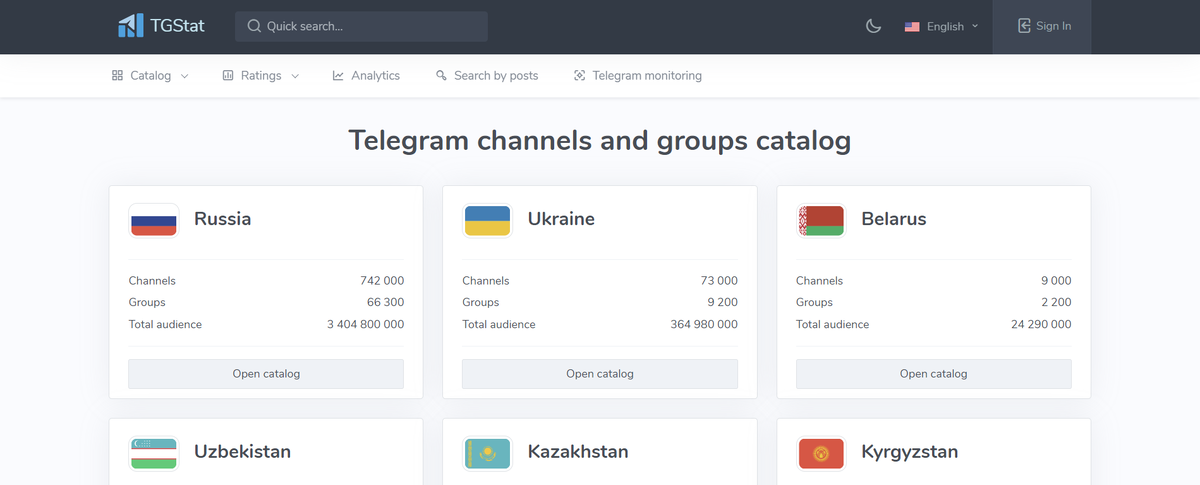Image resolution: width=1200 pixels, height=485 pixels.
Task: Open catalog for Belarus
Action: 934,374
